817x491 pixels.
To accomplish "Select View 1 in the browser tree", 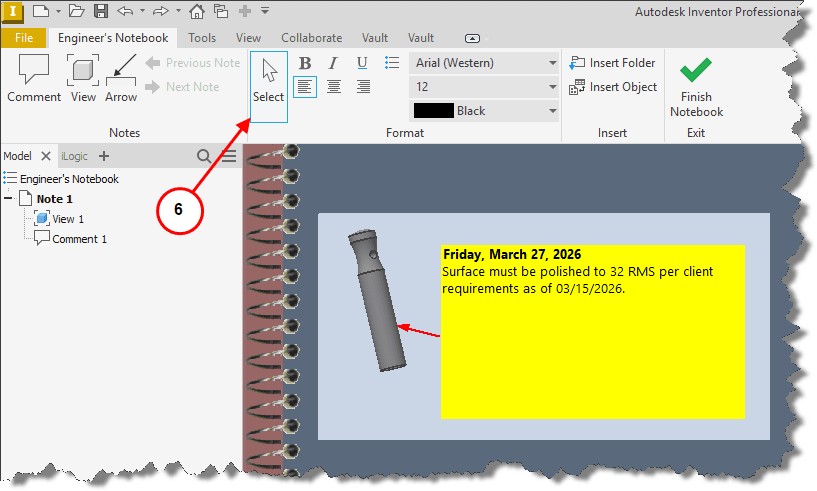I will [68, 219].
